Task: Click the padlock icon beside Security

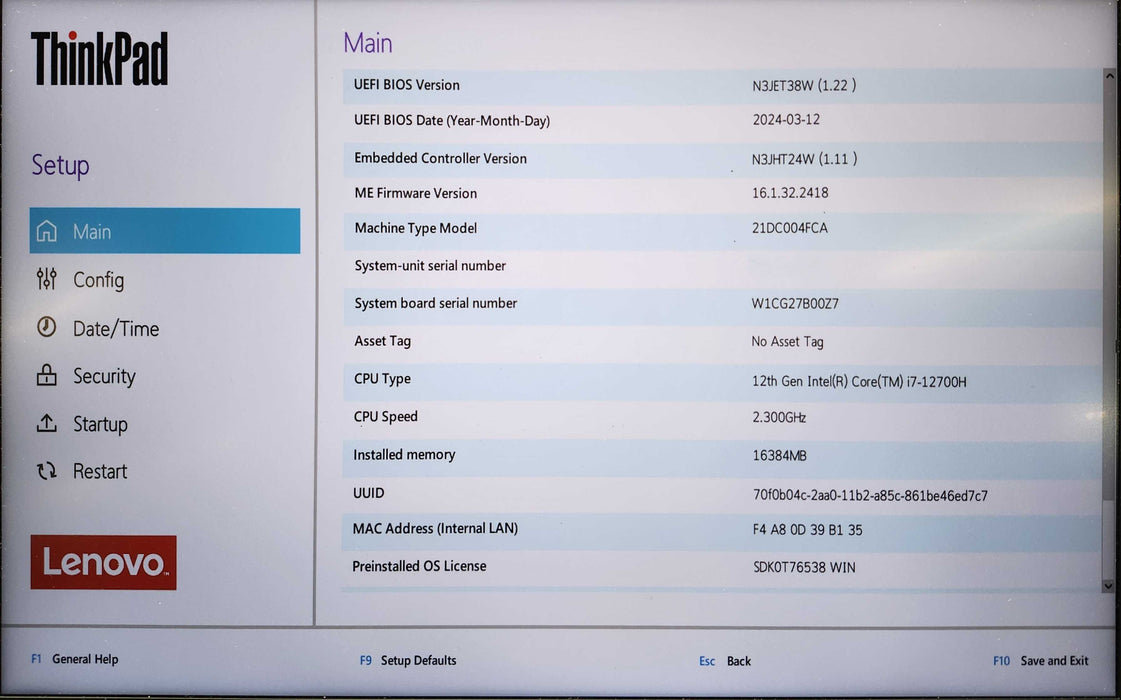Action: tap(46, 375)
